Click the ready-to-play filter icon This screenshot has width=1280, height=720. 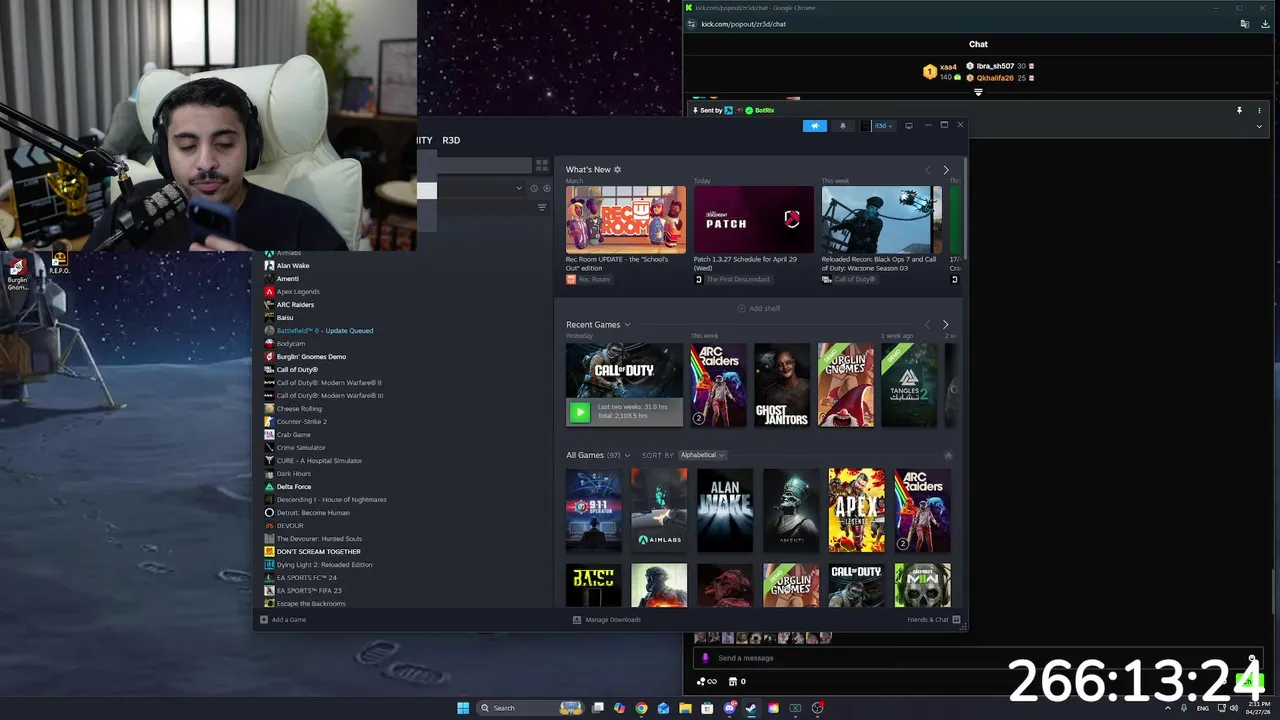(x=546, y=188)
